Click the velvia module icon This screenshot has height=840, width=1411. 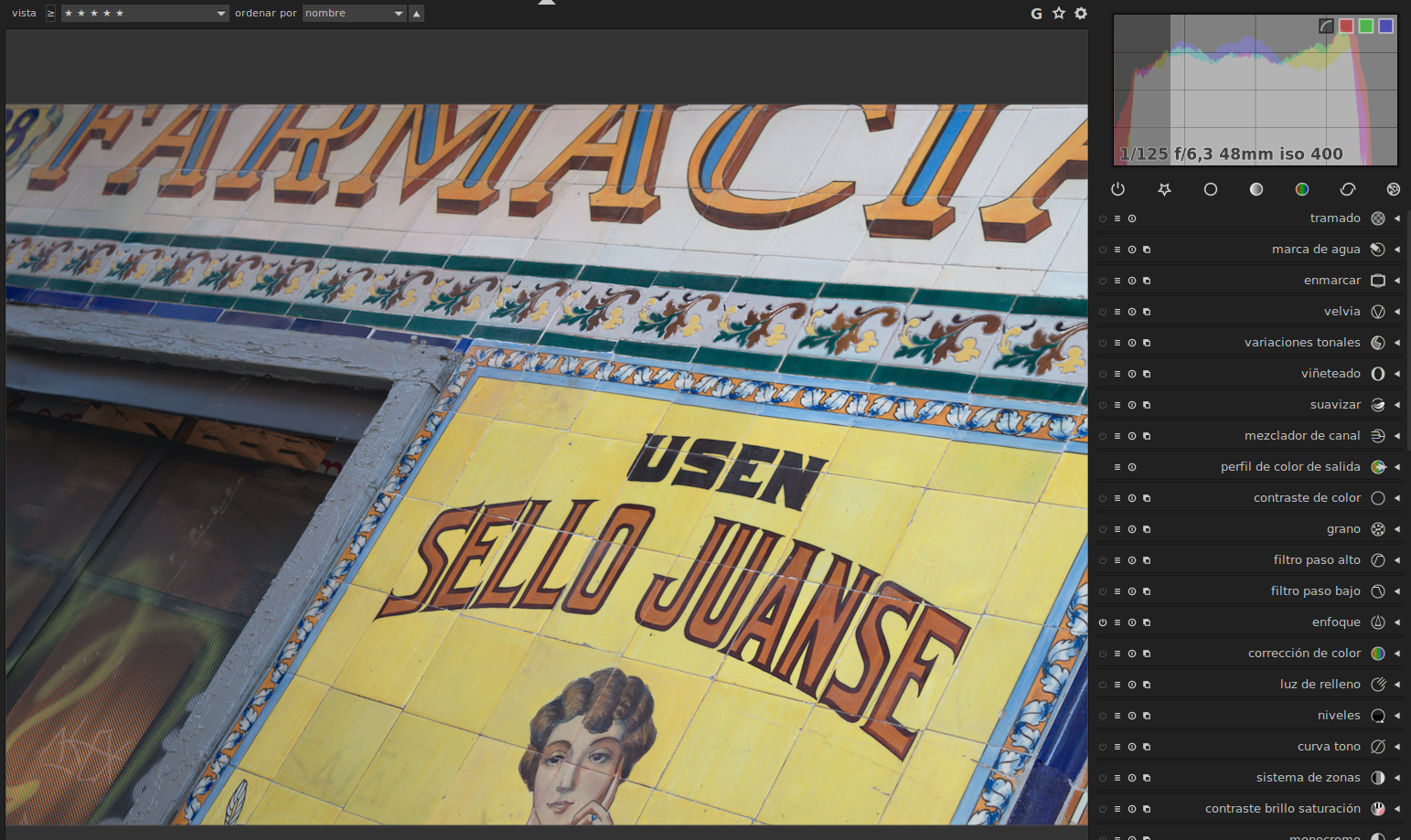click(1378, 312)
